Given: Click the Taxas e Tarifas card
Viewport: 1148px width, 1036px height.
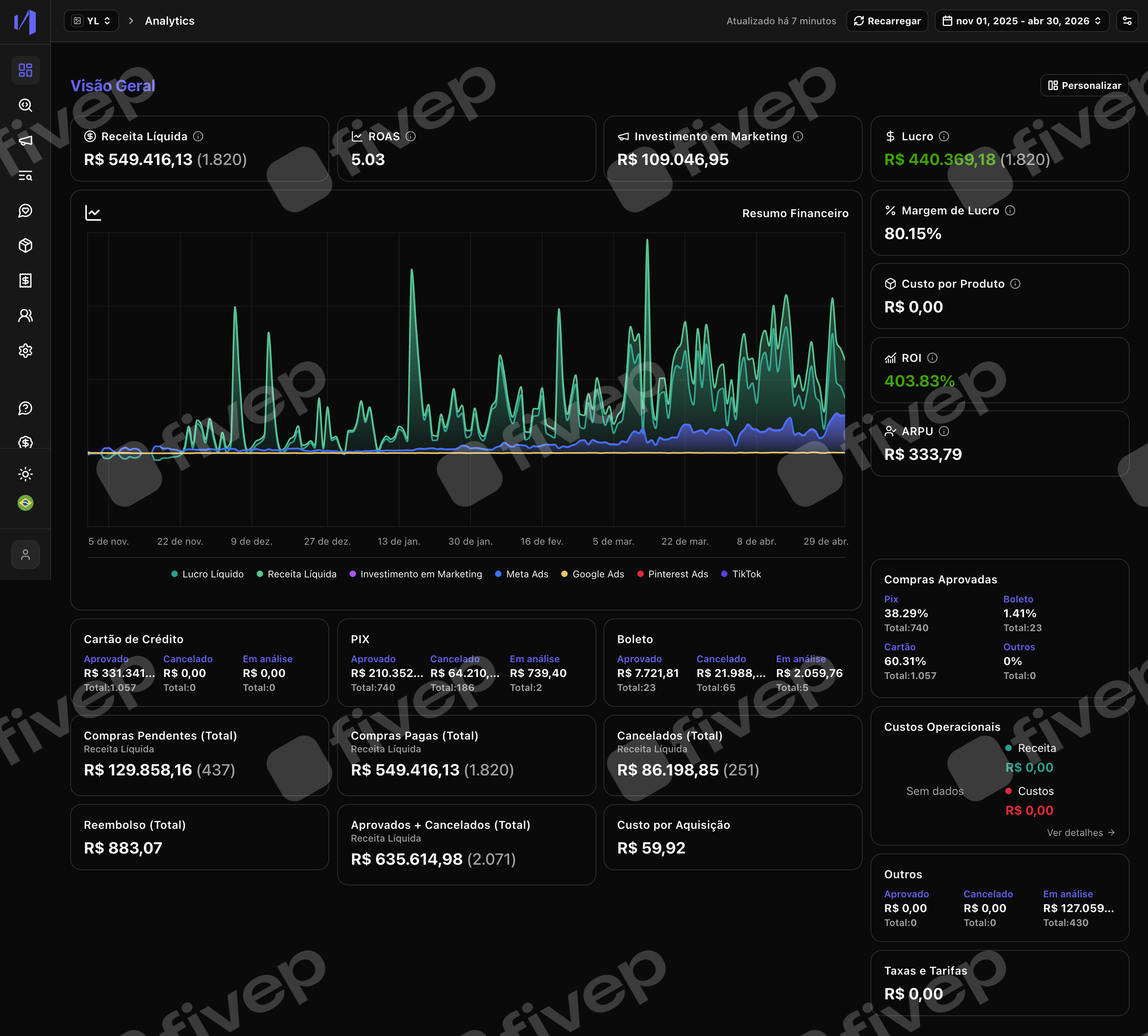Looking at the screenshot, I should pyautogui.click(x=999, y=983).
